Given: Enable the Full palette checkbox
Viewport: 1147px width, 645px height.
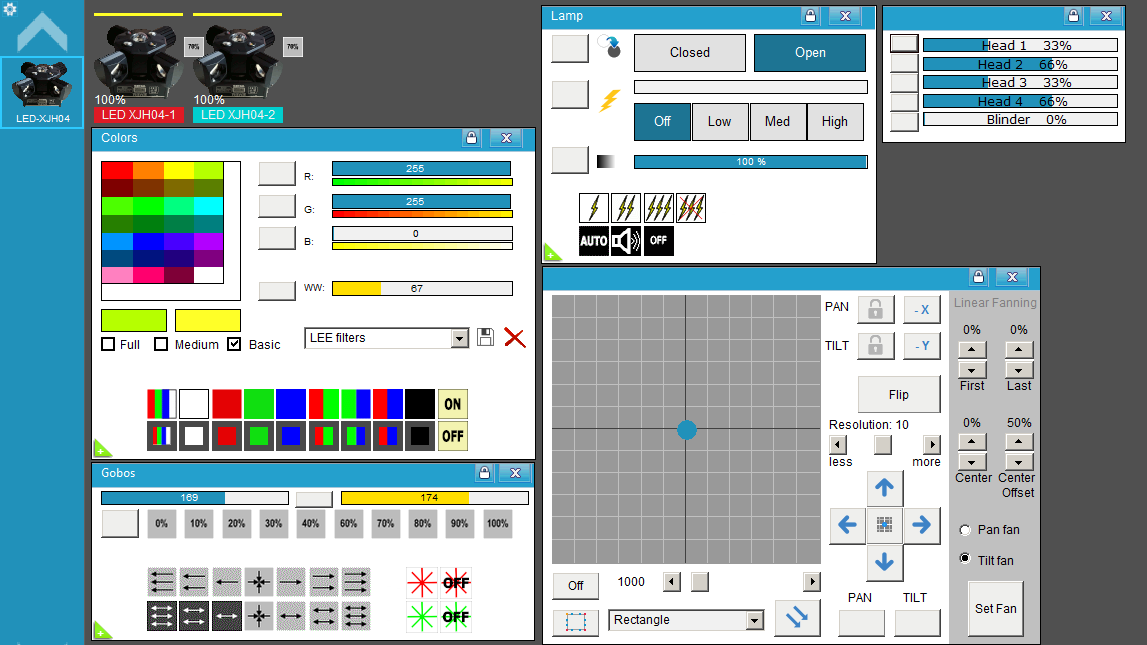Looking at the screenshot, I should [x=108, y=344].
